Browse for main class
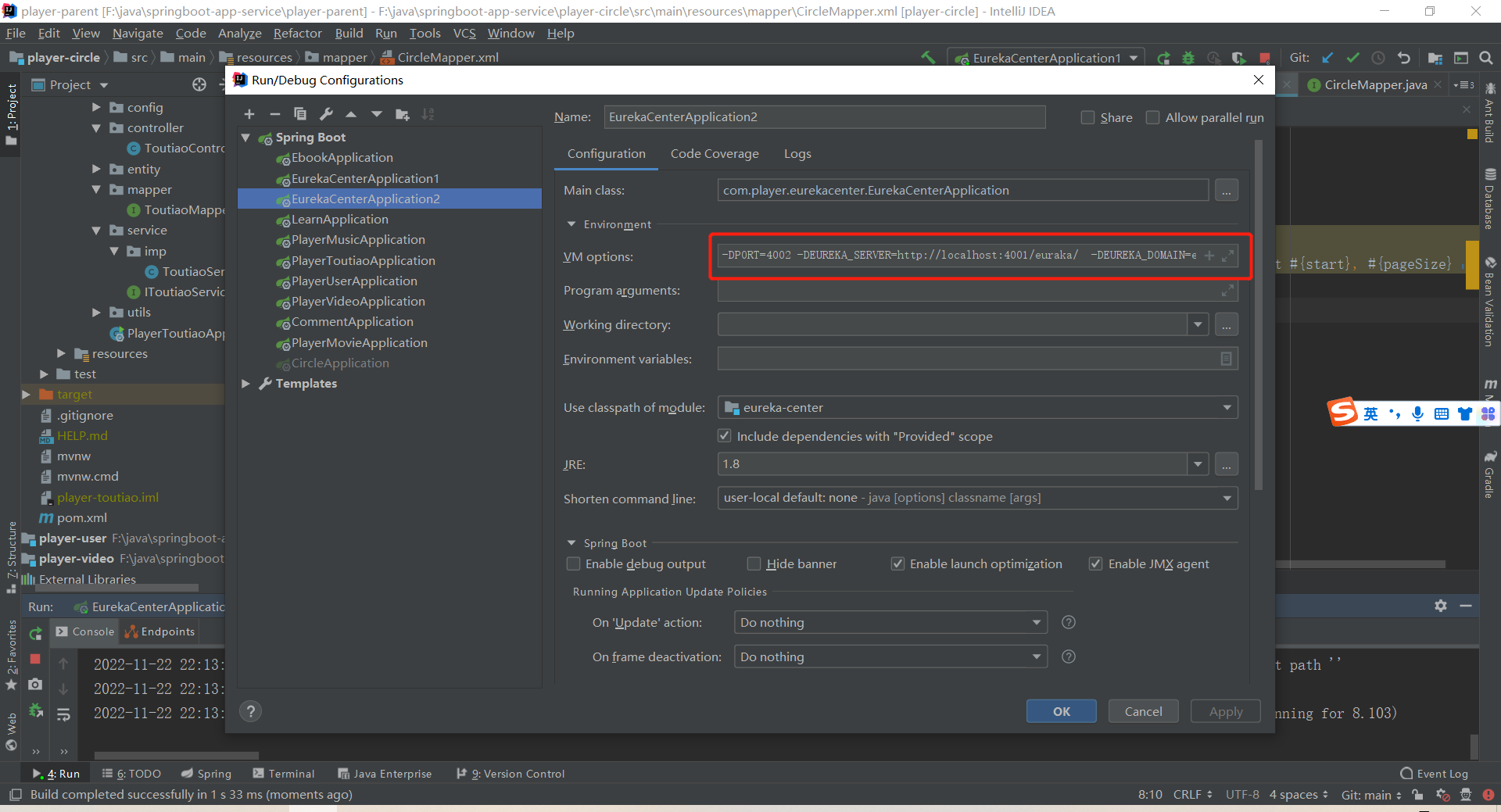 click(x=1227, y=191)
